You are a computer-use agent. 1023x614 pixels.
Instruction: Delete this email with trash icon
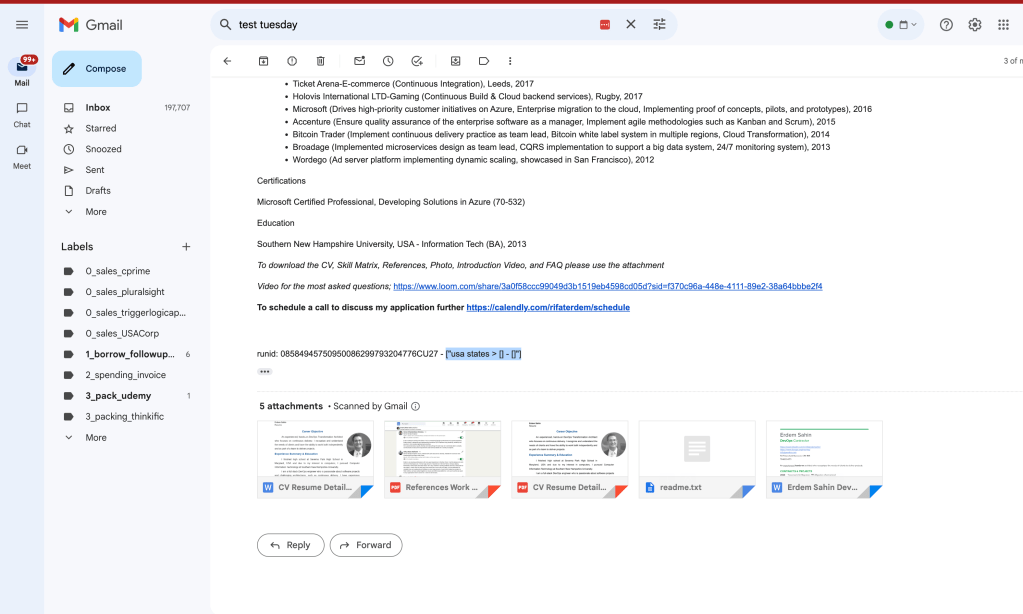[320, 61]
